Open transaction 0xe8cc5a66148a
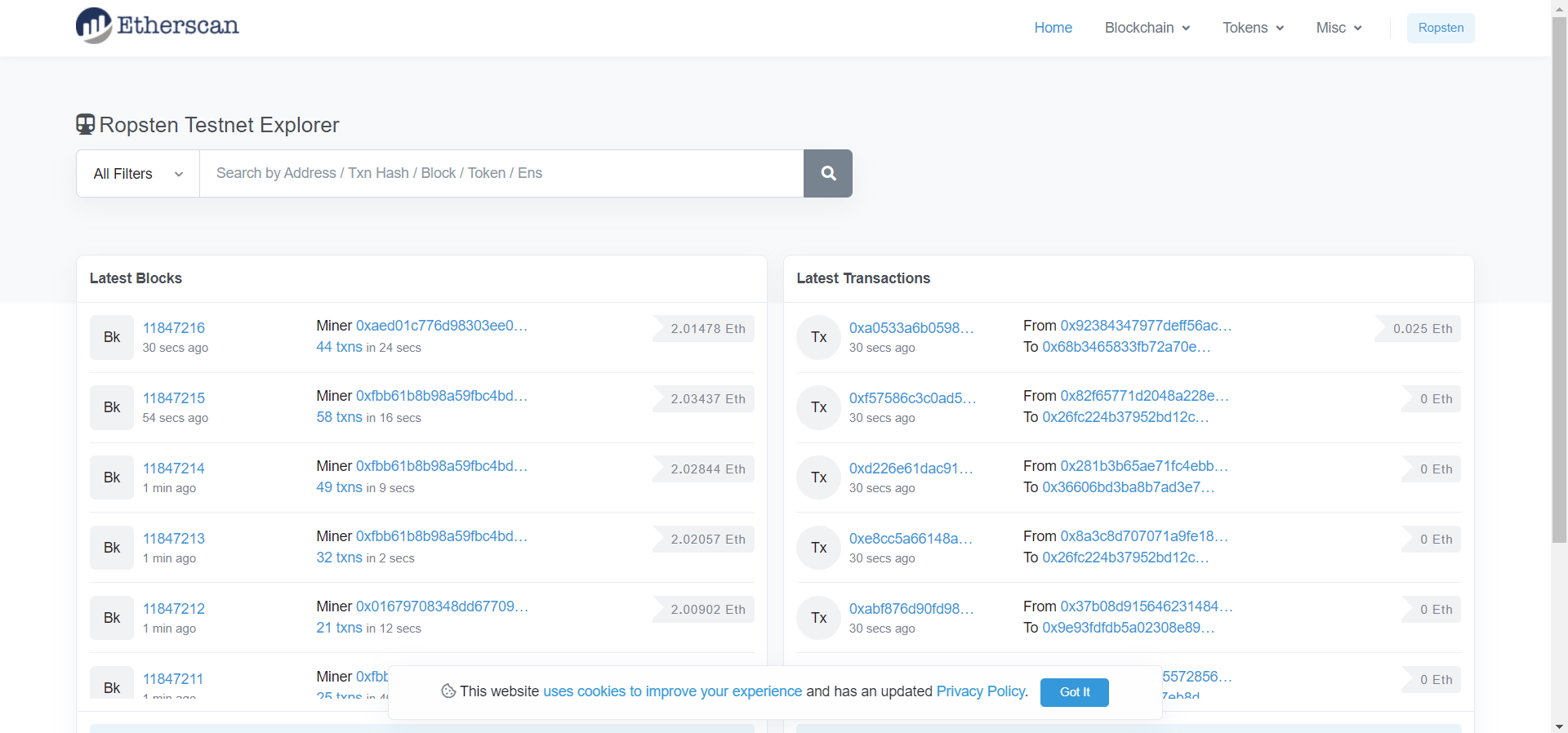Image resolution: width=1568 pixels, height=733 pixels. tap(911, 539)
